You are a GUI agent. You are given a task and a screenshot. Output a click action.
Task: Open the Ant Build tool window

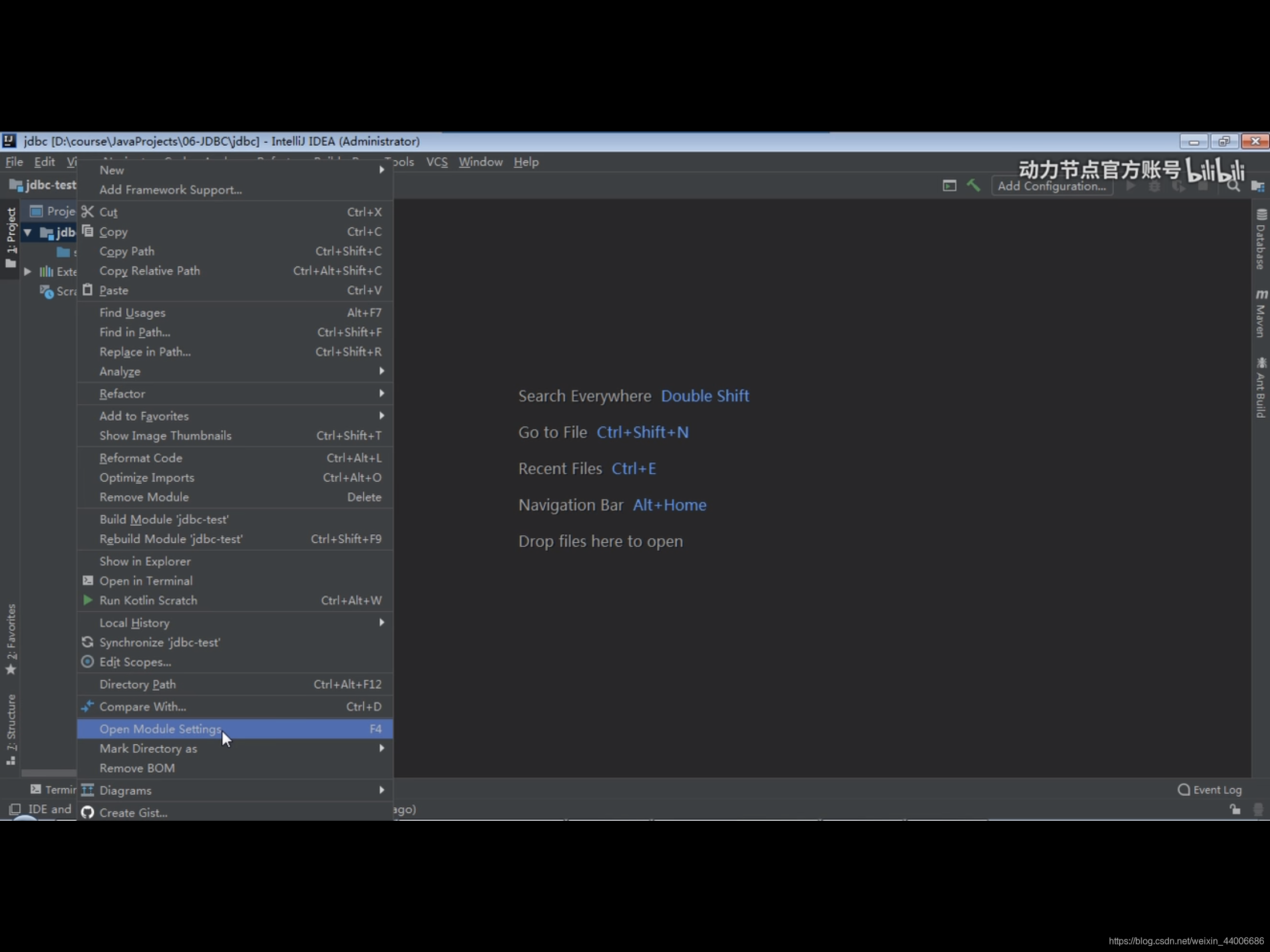coord(1261,388)
